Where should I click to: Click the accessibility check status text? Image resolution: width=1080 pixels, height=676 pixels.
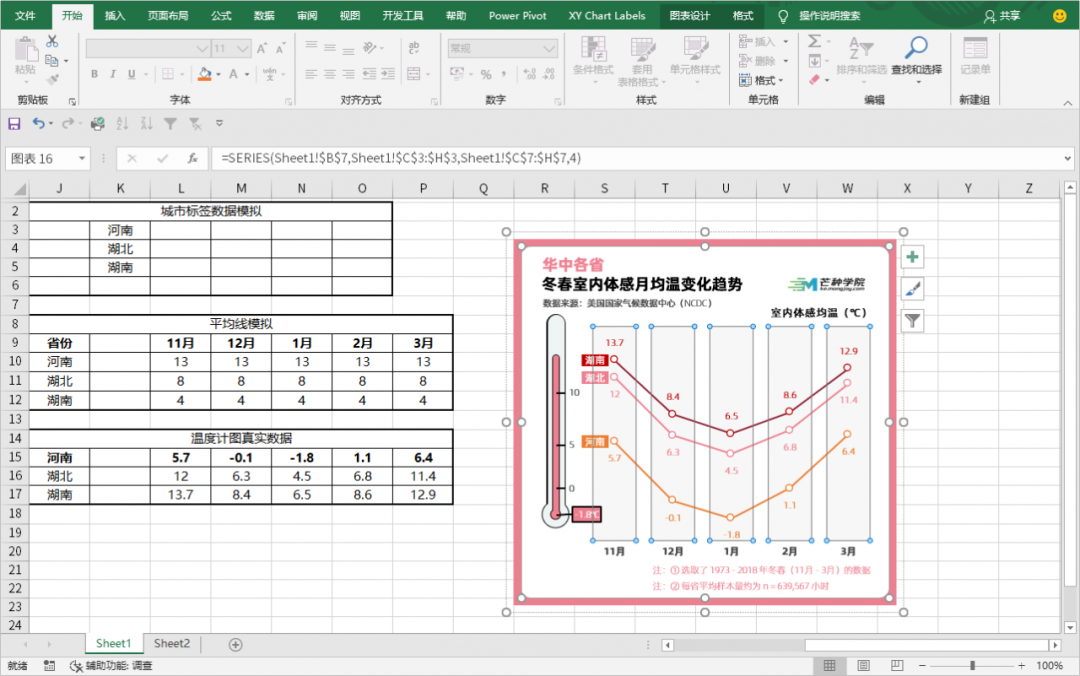[111, 666]
